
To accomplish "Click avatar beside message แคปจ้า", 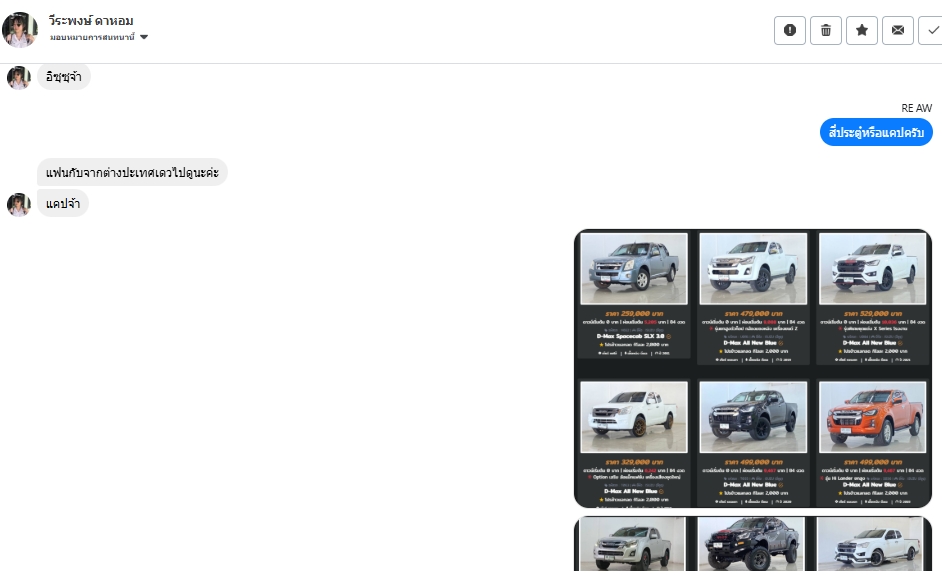I will click(x=19, y=204).
